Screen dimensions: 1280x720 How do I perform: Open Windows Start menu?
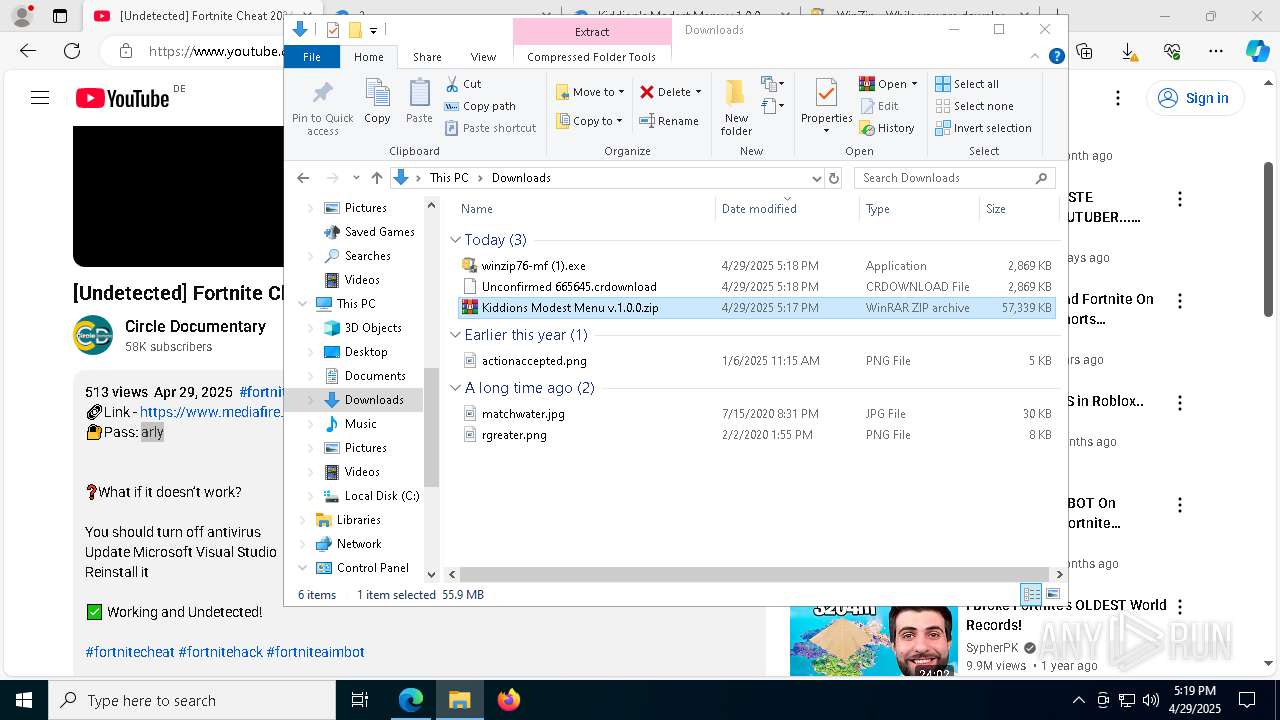pyautogui.click(x=23, y=700)
